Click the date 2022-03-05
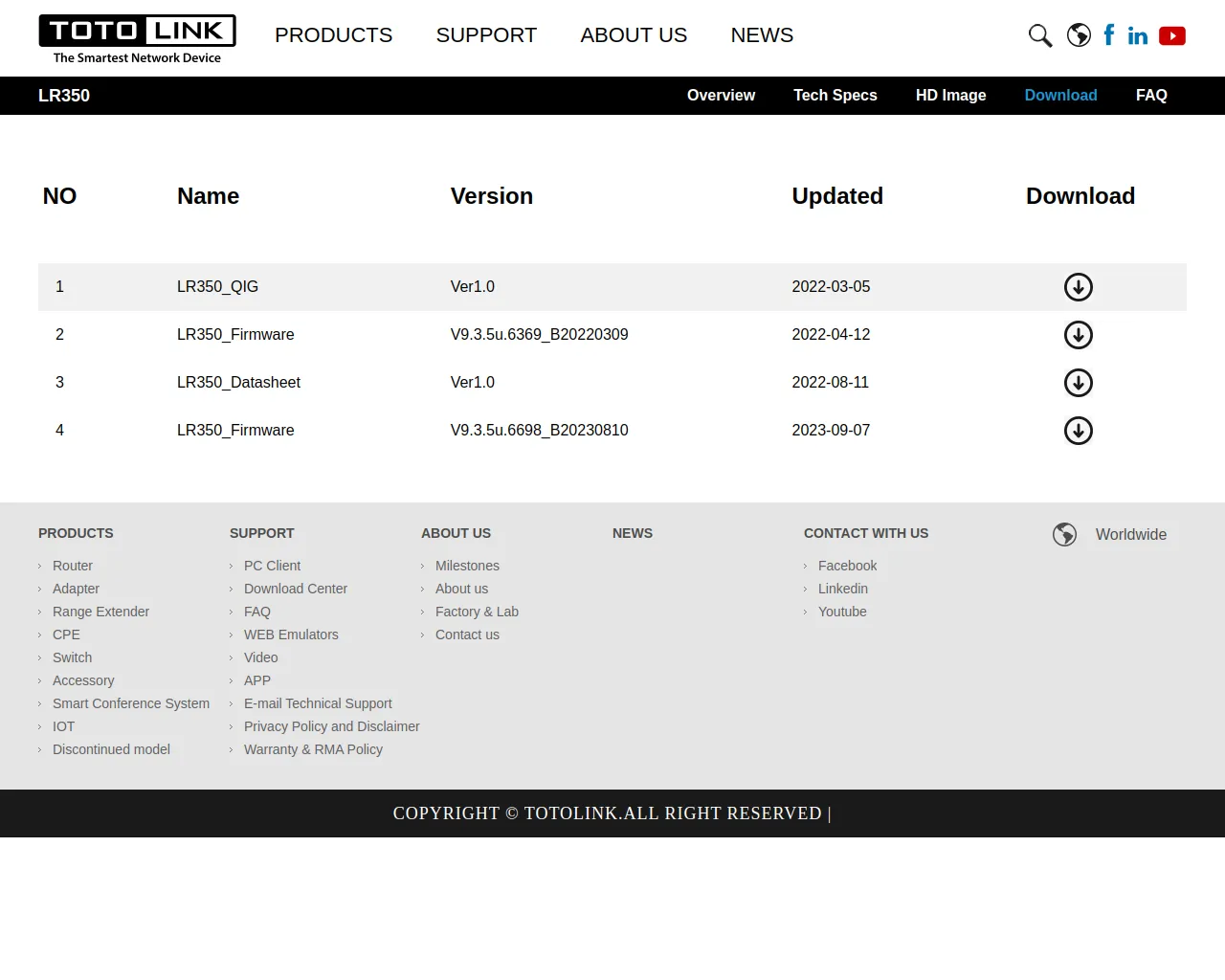Screen dimensions: 1225x980 point(831,287)
